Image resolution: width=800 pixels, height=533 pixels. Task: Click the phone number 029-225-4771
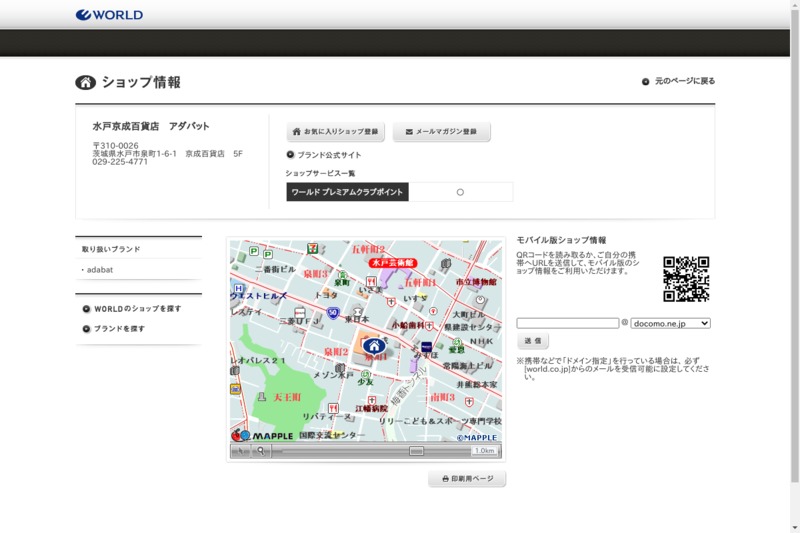120,162
